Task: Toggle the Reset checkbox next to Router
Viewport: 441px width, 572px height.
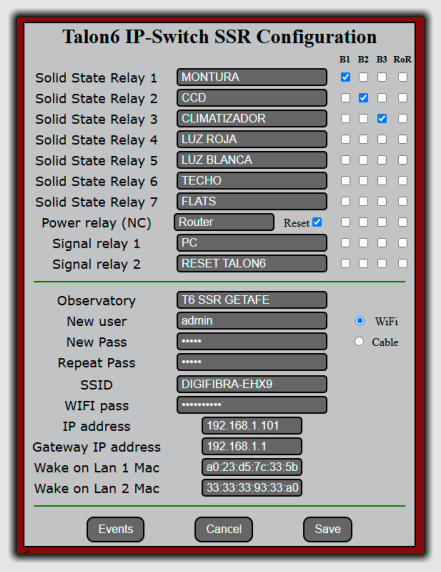Action: [x=317, y=222]
